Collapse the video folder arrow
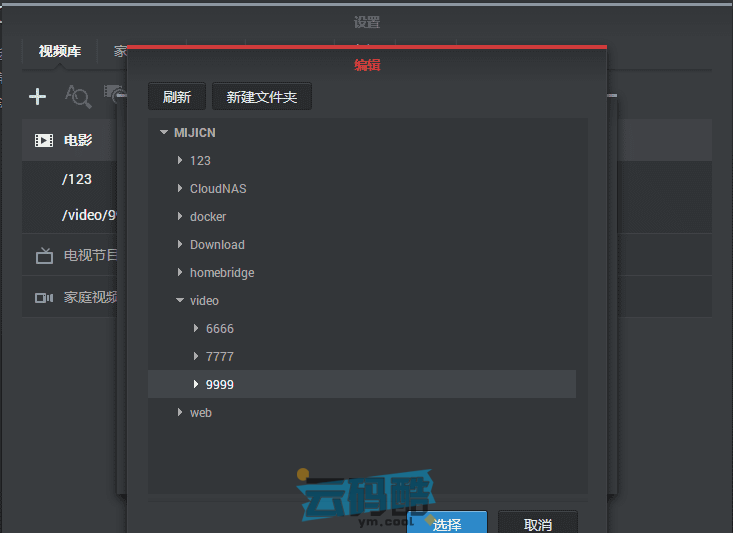This screenshot has width=733, height=533. 180,300
